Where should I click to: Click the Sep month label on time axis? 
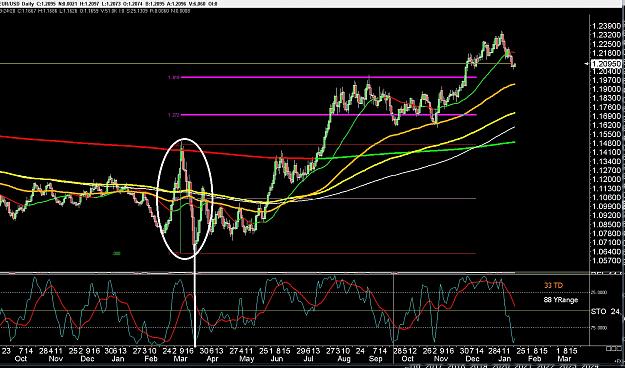click(375, 359)
